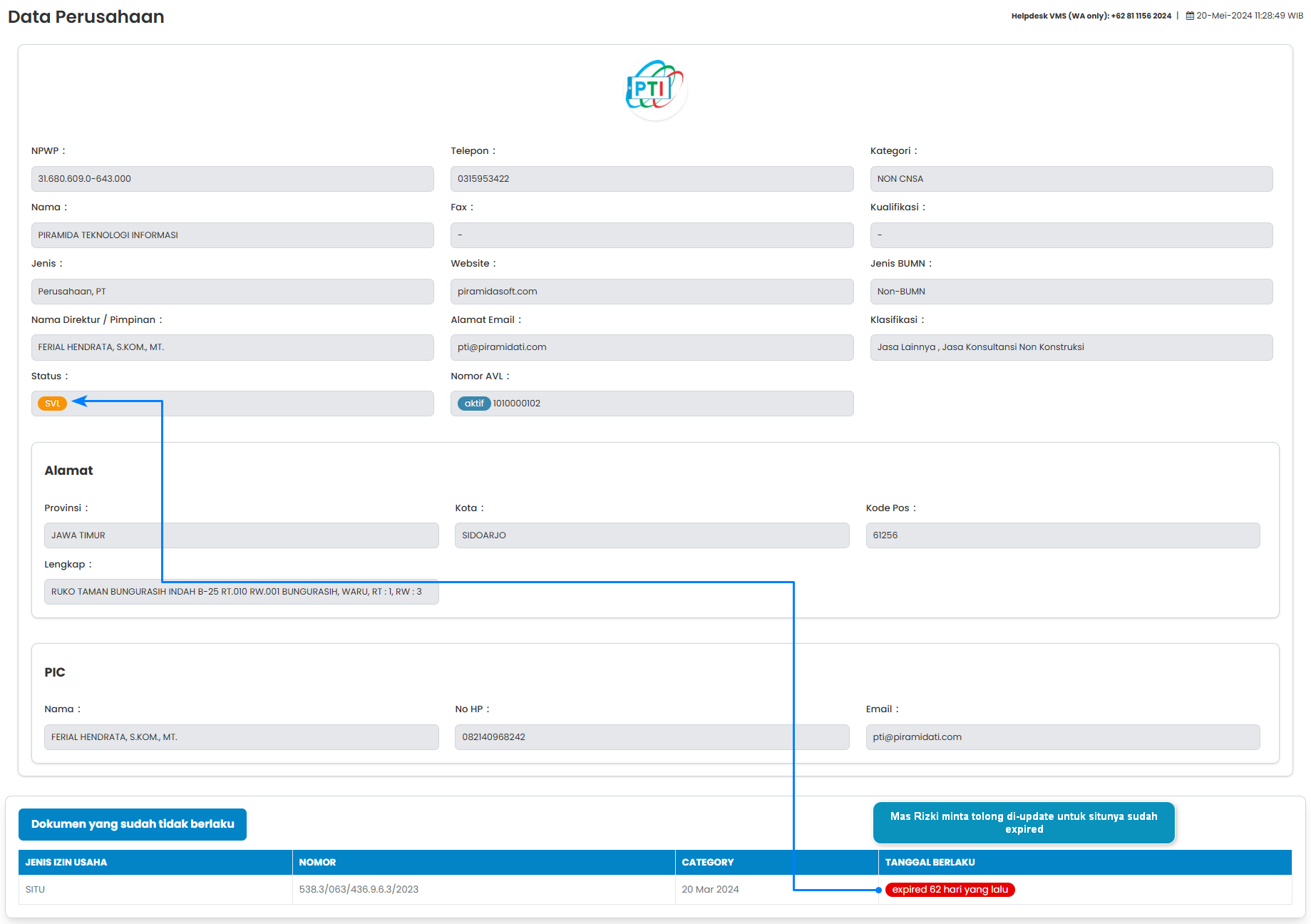The width and height of the screenshot is (1311, 924).
Task: Click the PTI company logo
Action: coord(655,89)
